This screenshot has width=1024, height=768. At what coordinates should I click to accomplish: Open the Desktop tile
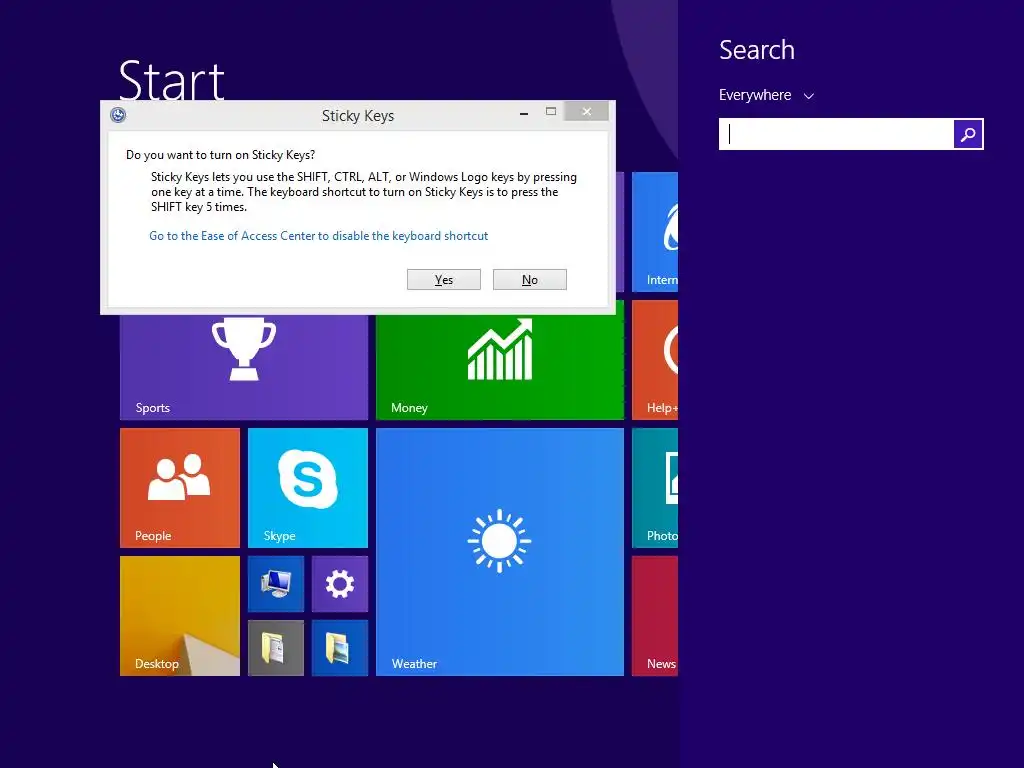180,616
